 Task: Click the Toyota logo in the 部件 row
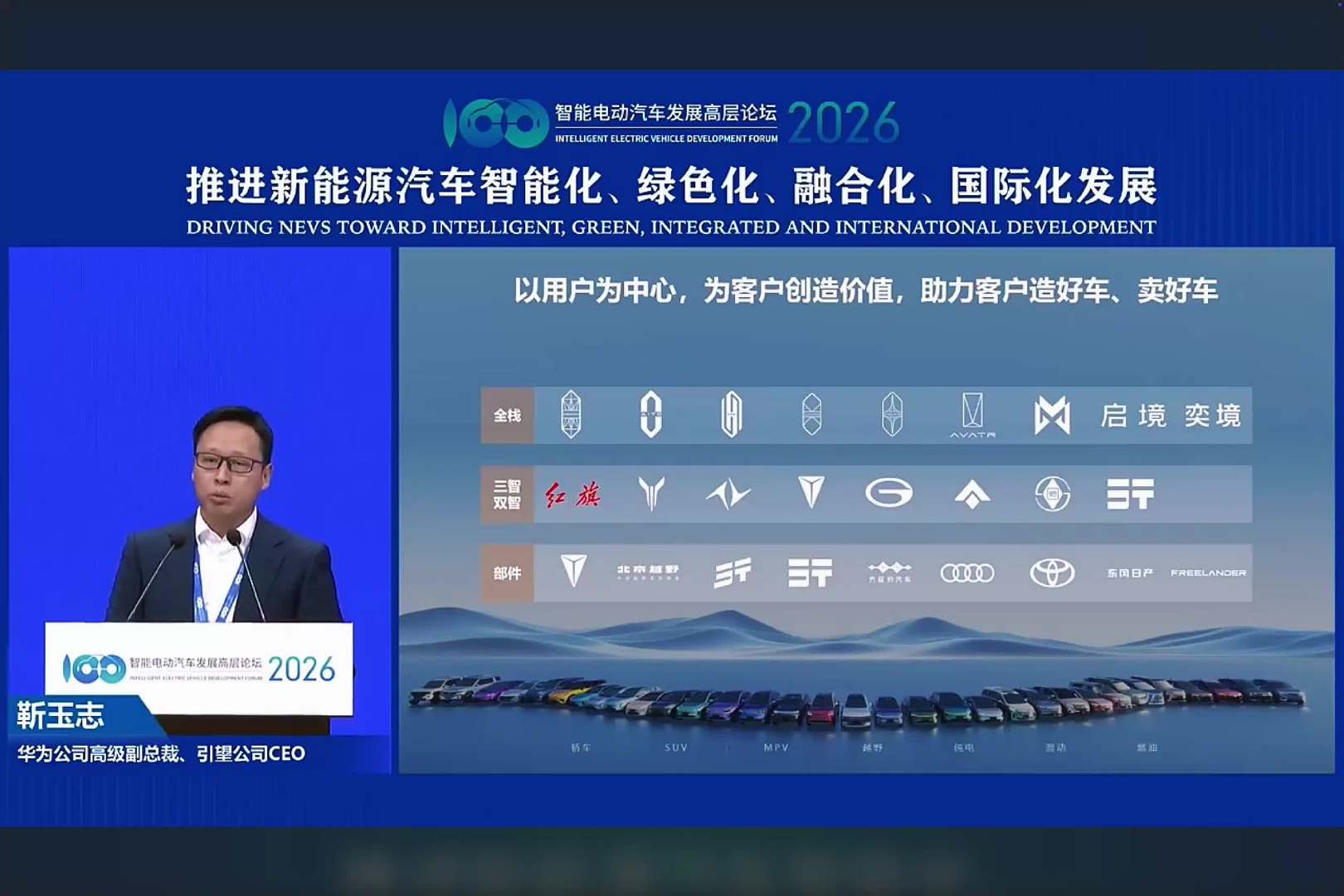tap(1050, 572)
